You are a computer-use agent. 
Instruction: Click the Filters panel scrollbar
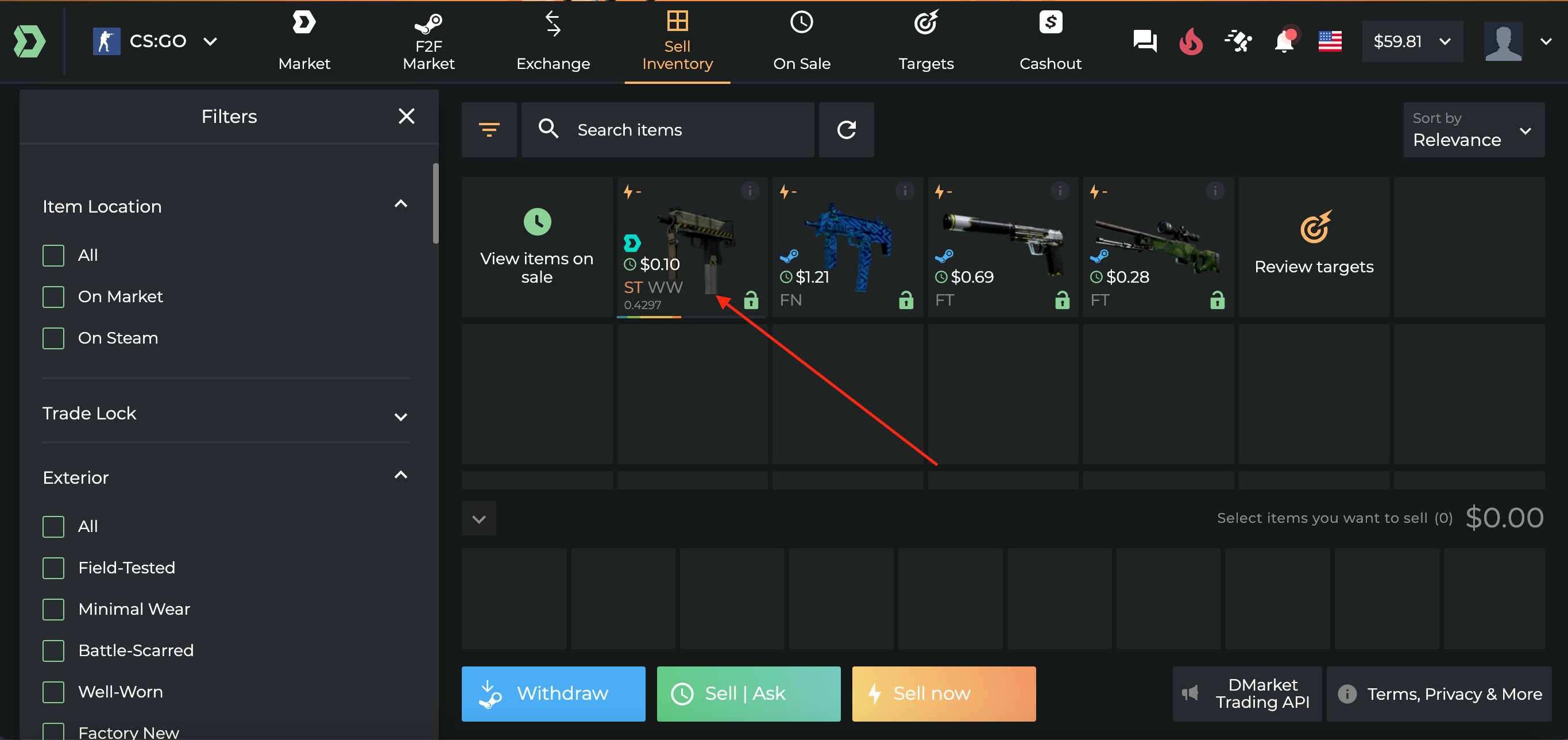(435, 203)
